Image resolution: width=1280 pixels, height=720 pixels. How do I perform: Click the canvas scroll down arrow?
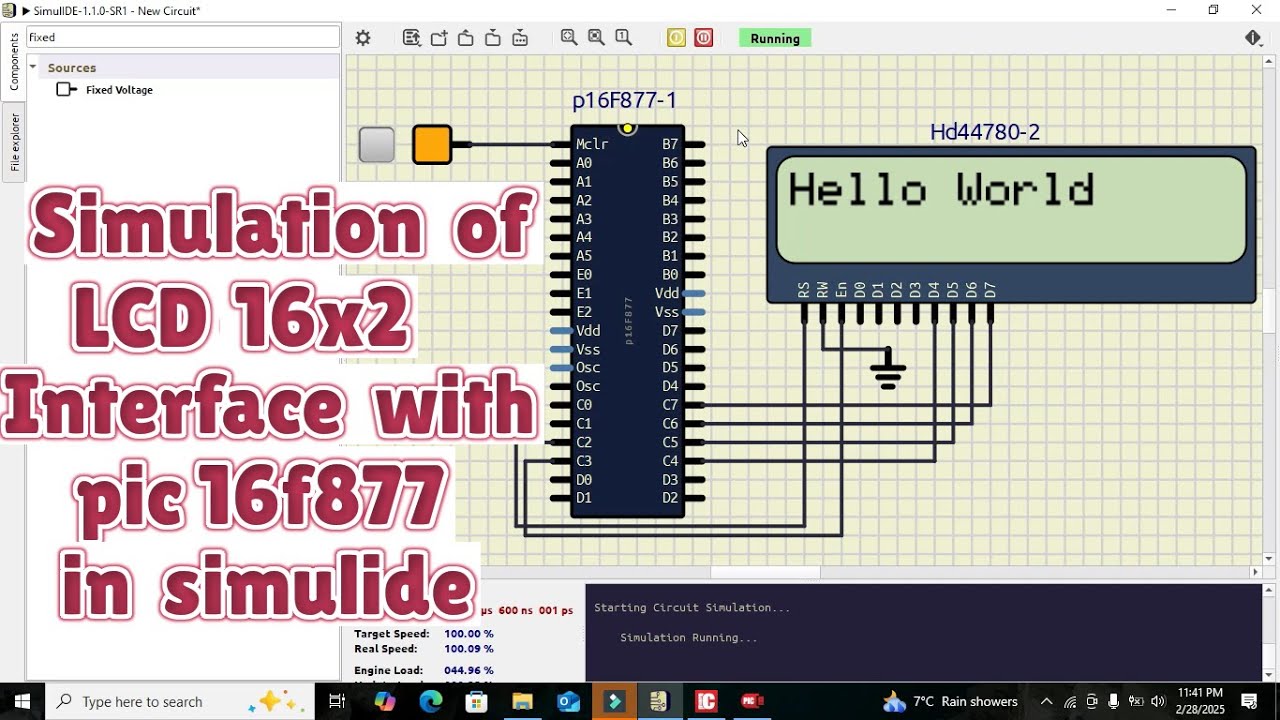pos(1270,559)
